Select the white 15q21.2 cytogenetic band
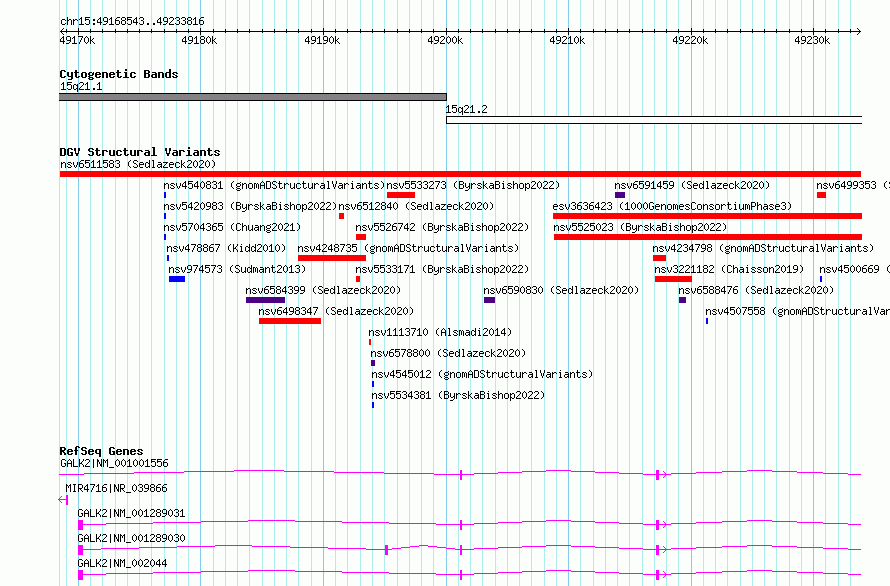This screenshot has height=586, width=890. [x=654, y=120]
